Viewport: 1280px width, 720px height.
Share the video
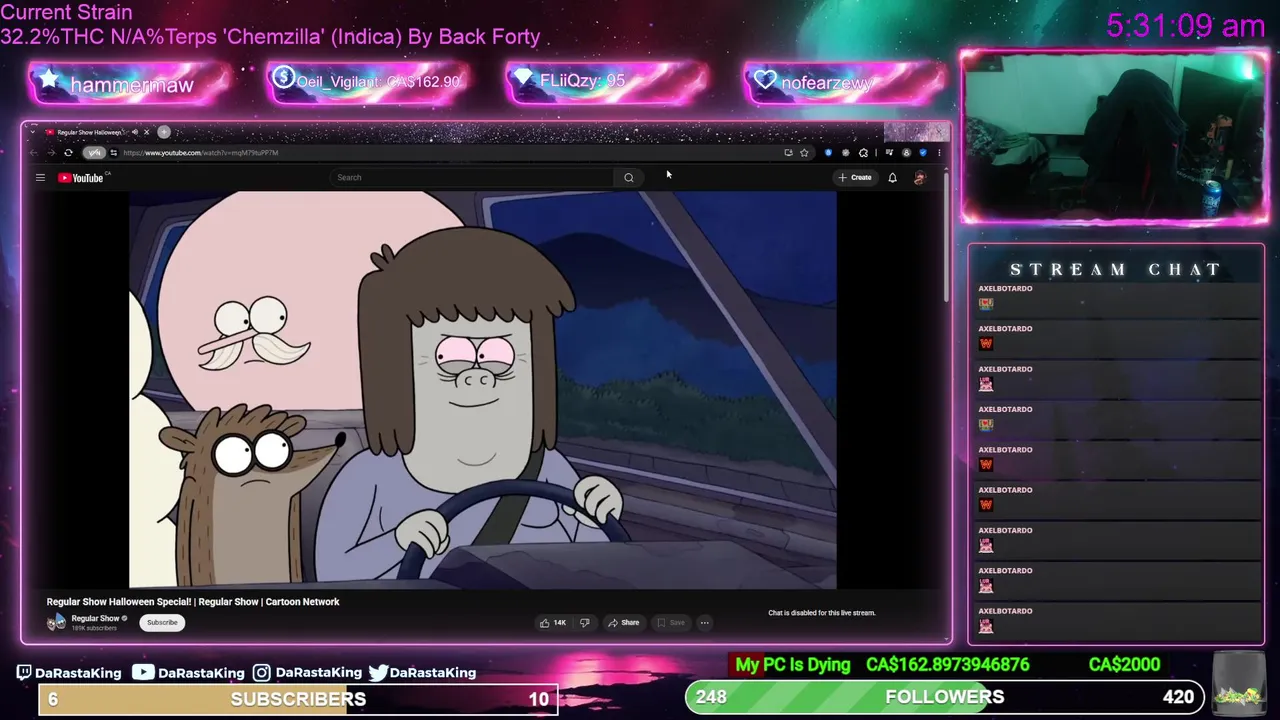pos(623,623)
